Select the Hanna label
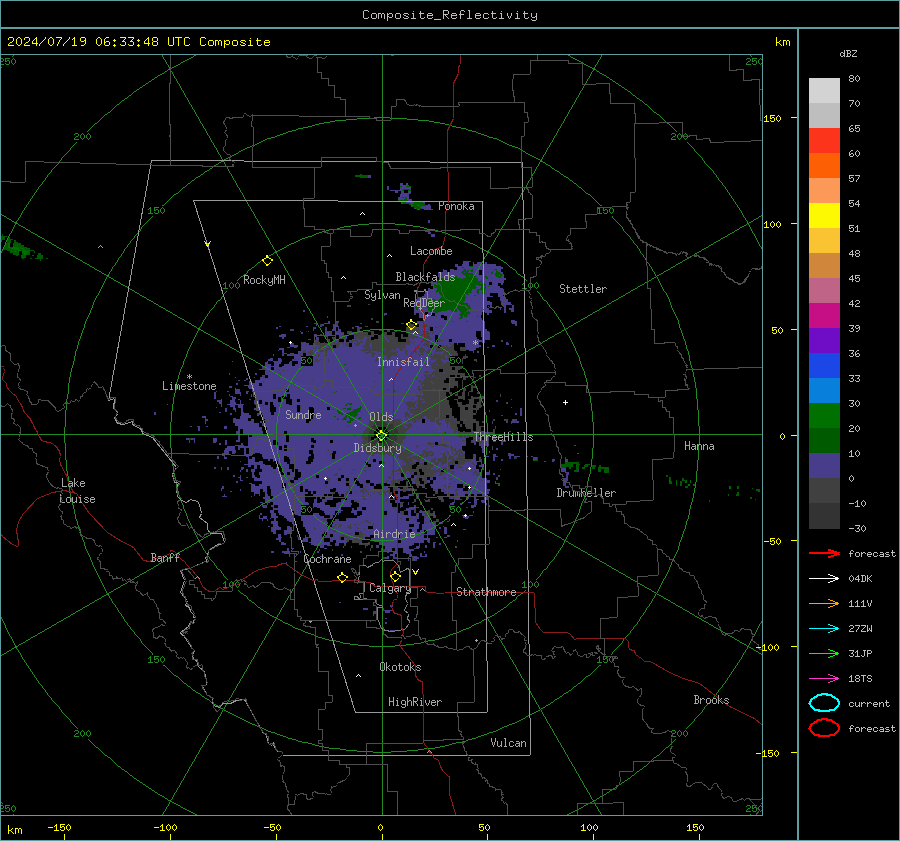 click(699, 446)
